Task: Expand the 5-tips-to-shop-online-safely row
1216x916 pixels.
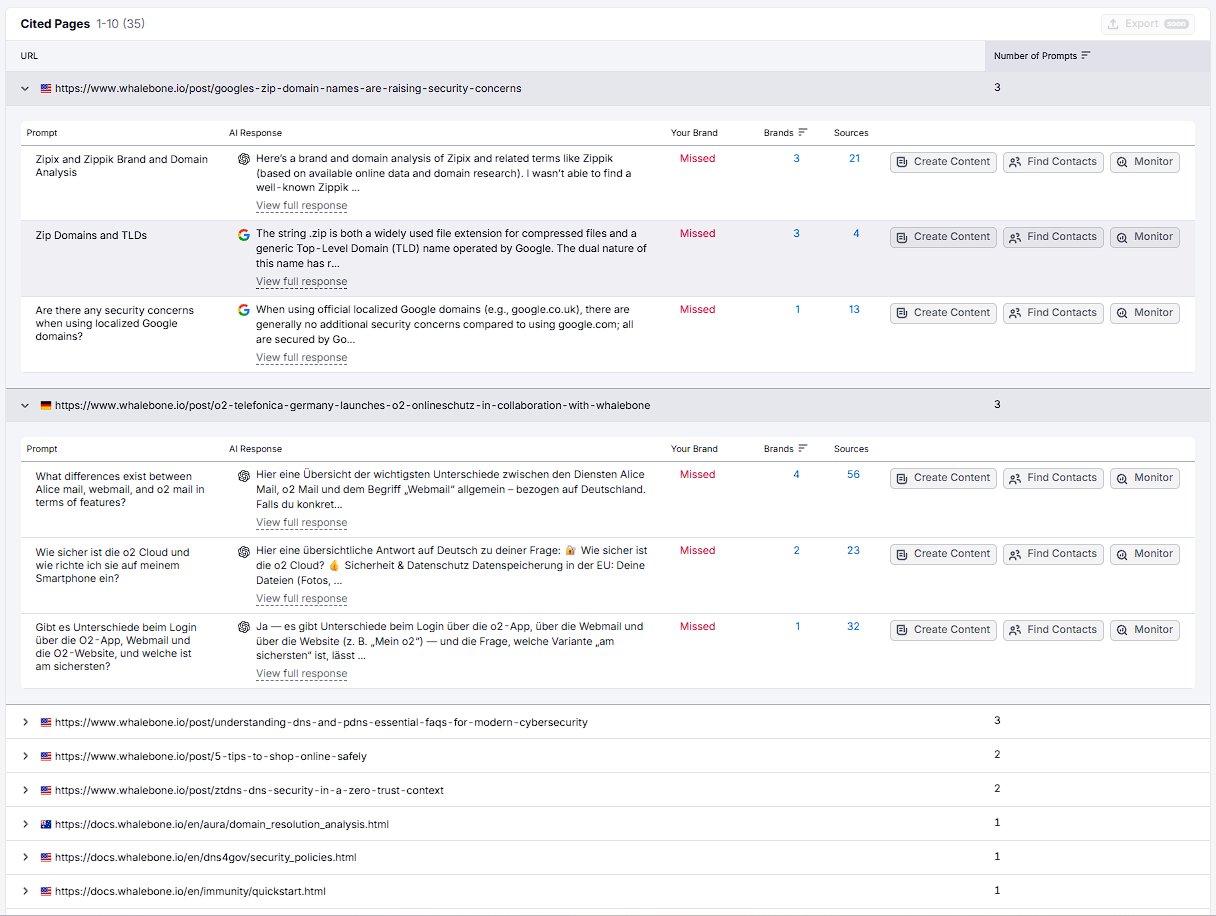Action: click(x=25, y=756)
